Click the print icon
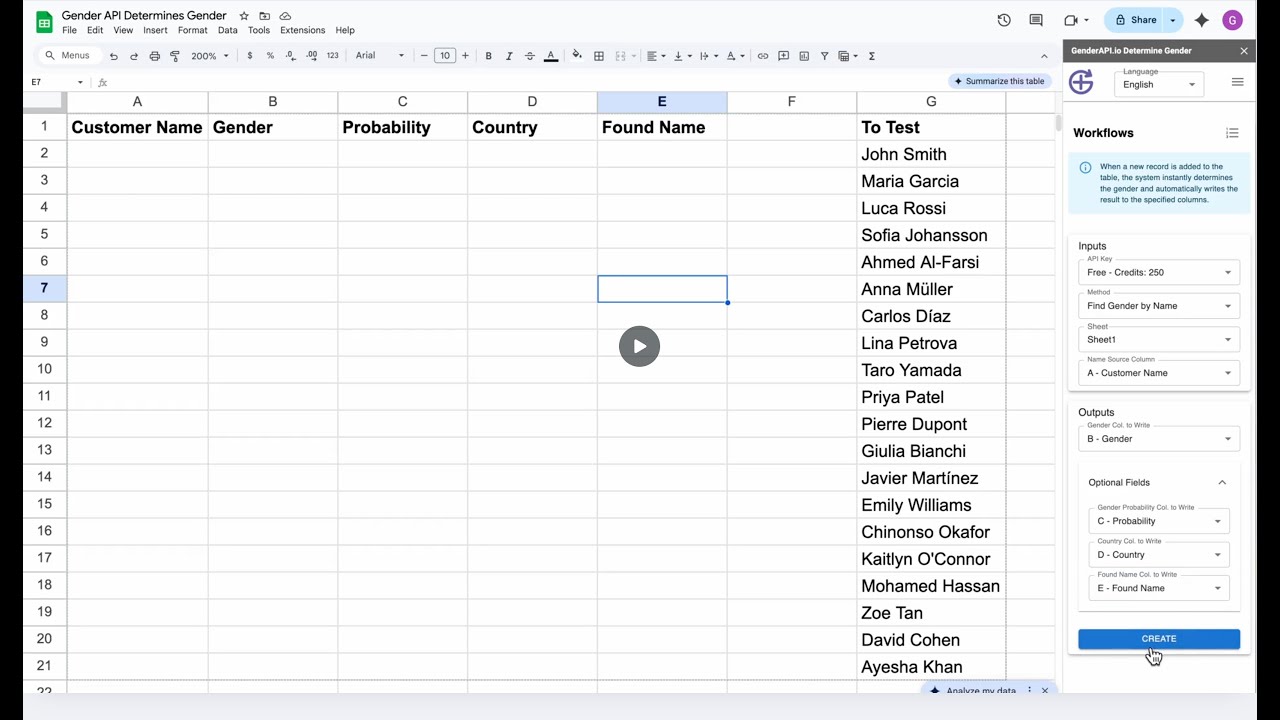Image resolution: width=1280 pixels, height=720 pixels. 154,56
